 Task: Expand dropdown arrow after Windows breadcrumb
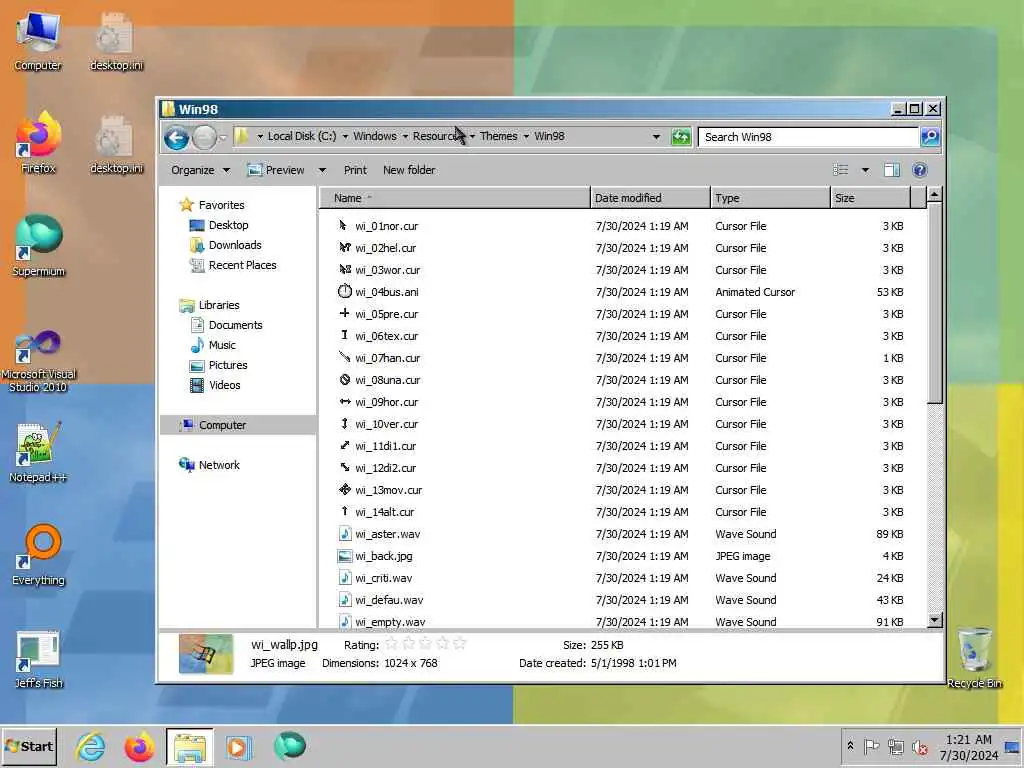click(405, 136)
